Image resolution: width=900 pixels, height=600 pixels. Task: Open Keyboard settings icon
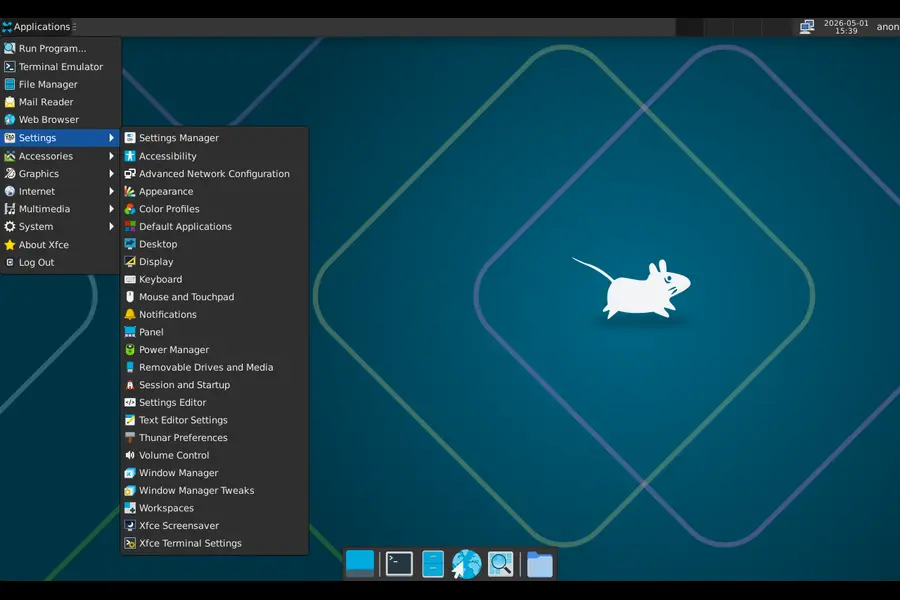pos(130,279)
